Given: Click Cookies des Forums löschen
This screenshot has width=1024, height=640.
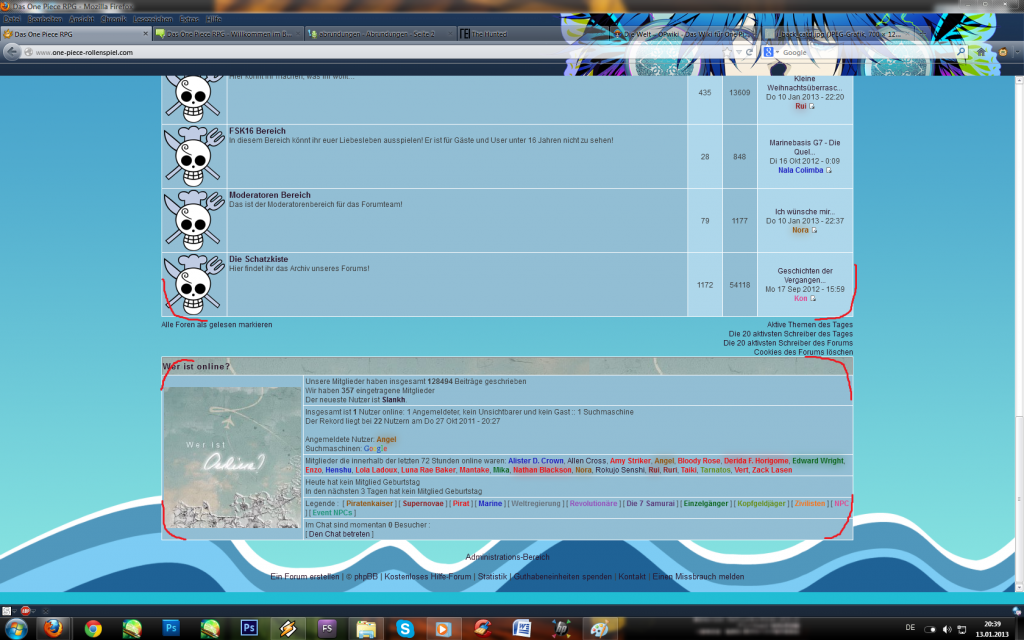Looking at the screenshot, I should (x=803, y=352).
